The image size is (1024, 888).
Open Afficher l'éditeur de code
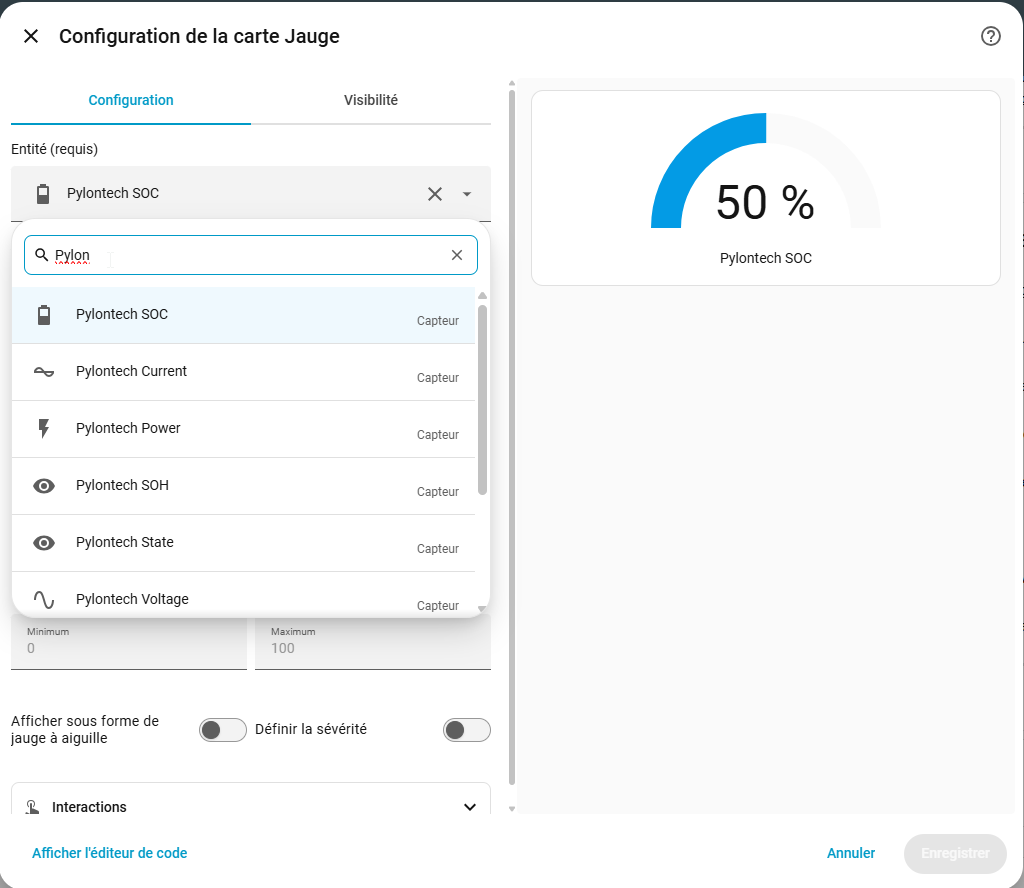[x=110, y=853]
